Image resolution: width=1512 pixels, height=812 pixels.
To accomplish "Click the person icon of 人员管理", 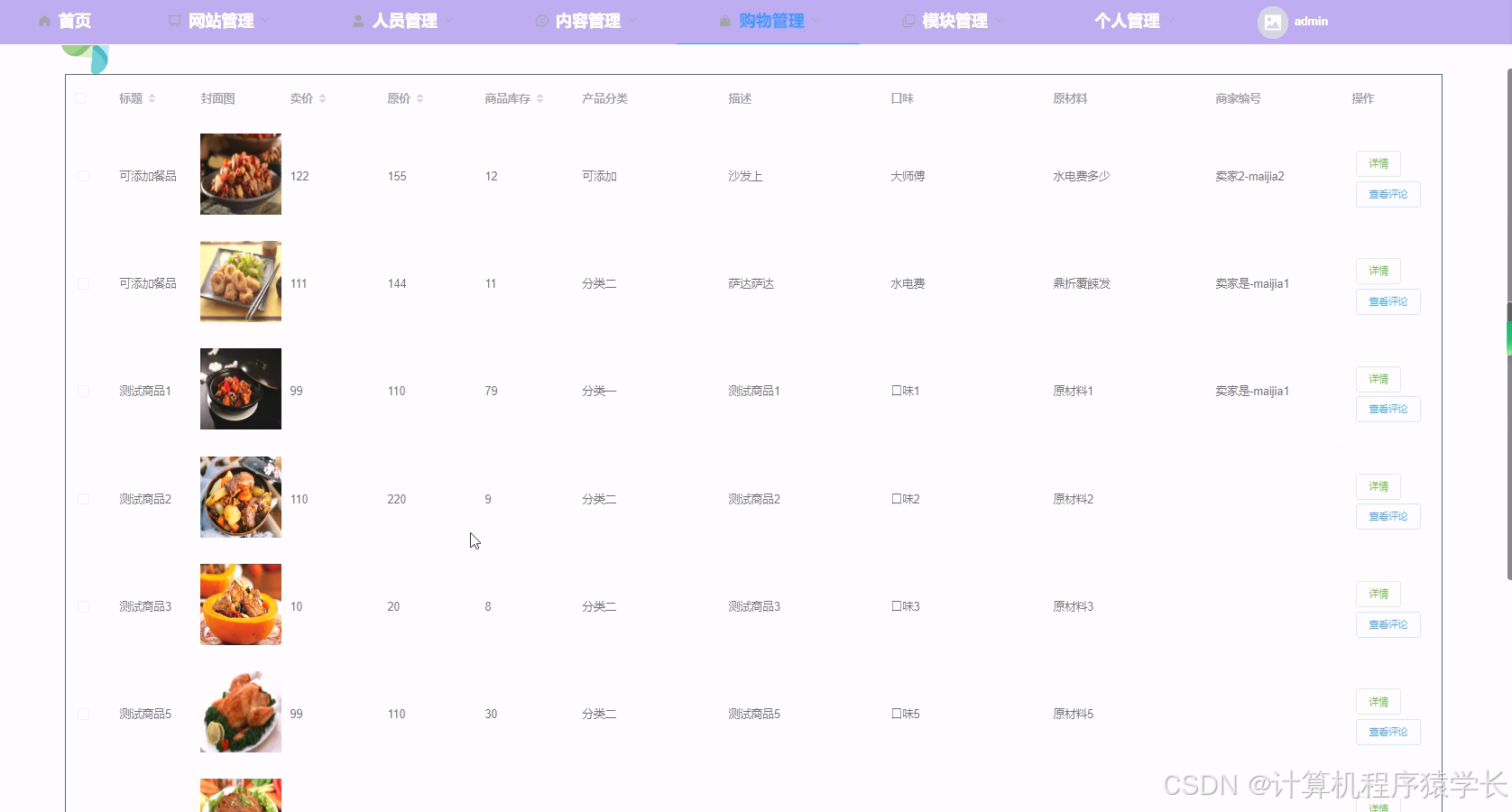I will pyautogui.click(x=358, y=21).
